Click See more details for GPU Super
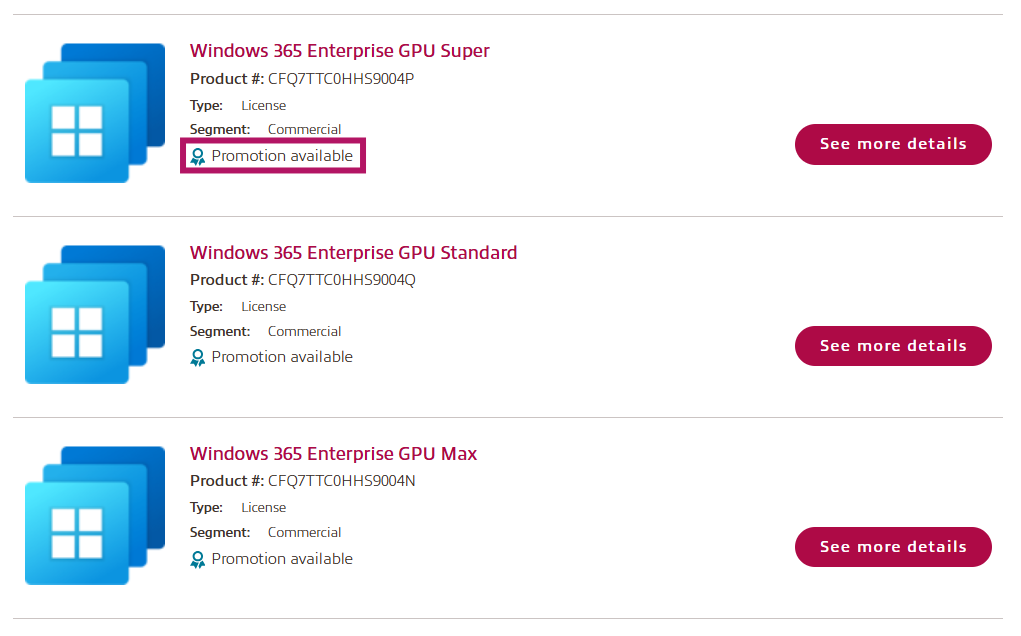 coord(892,144)
